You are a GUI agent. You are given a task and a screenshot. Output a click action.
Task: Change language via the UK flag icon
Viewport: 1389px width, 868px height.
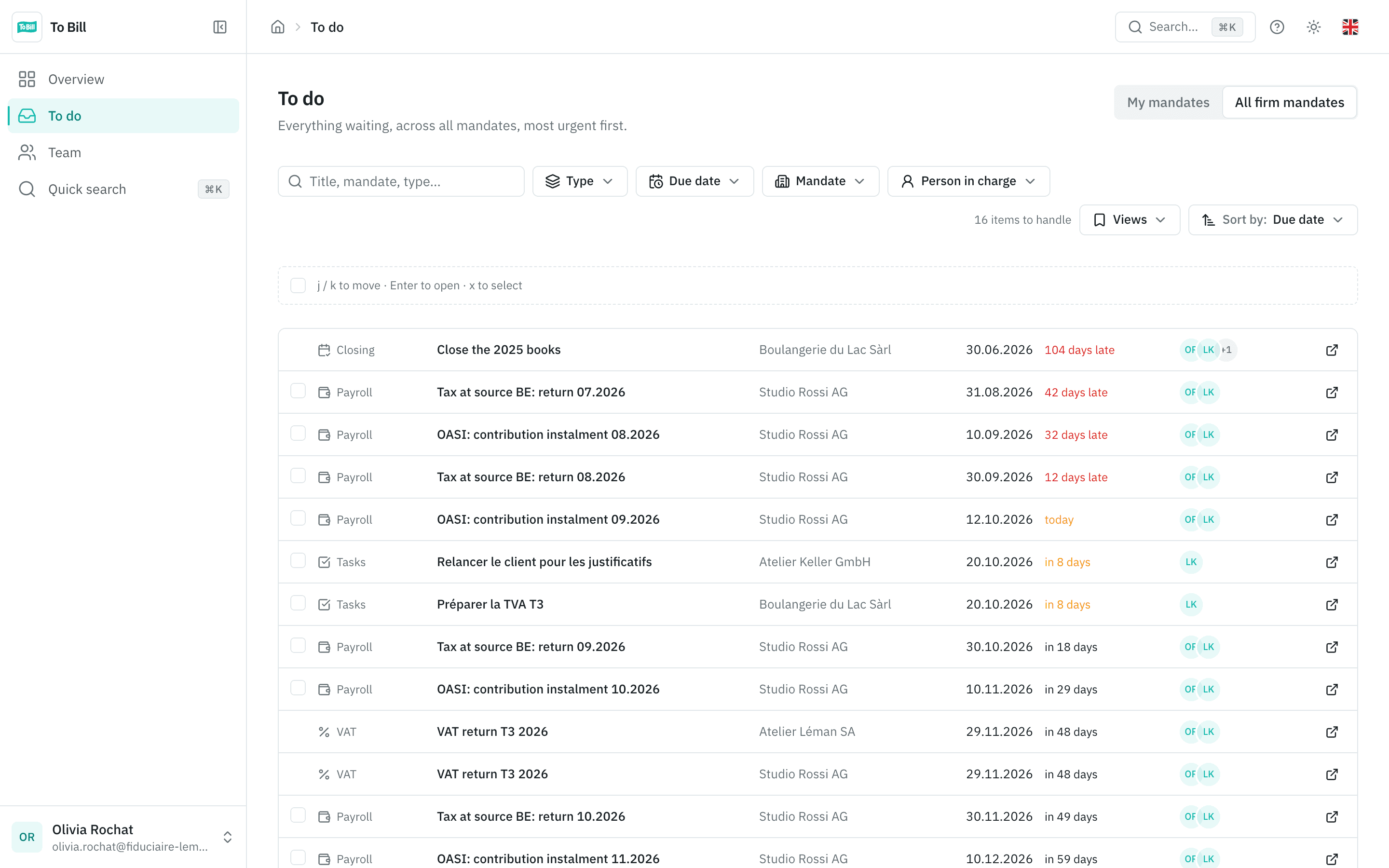point(1350,27)
